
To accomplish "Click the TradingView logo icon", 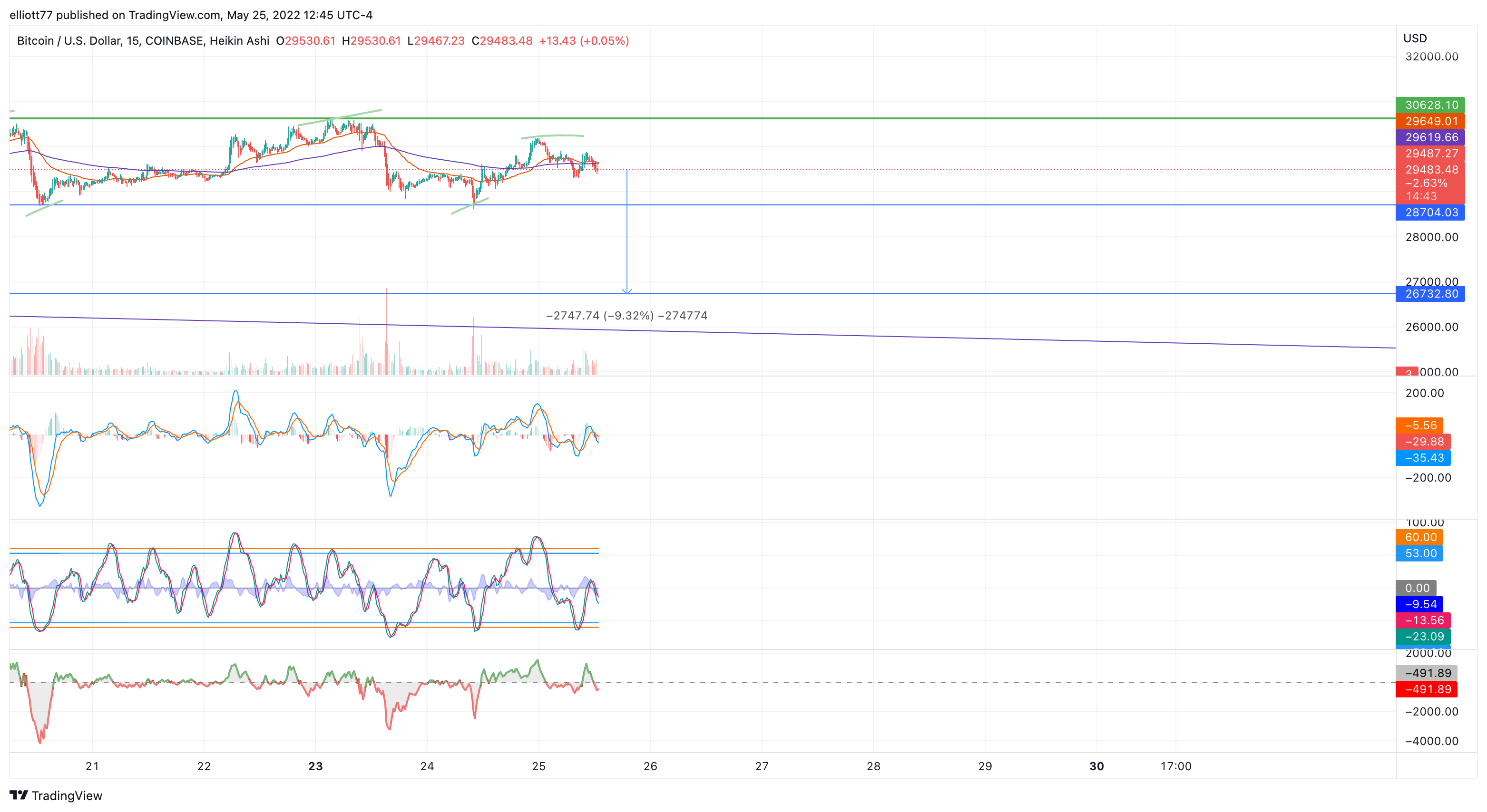I will pyautogui.click(x=19, y=795).
